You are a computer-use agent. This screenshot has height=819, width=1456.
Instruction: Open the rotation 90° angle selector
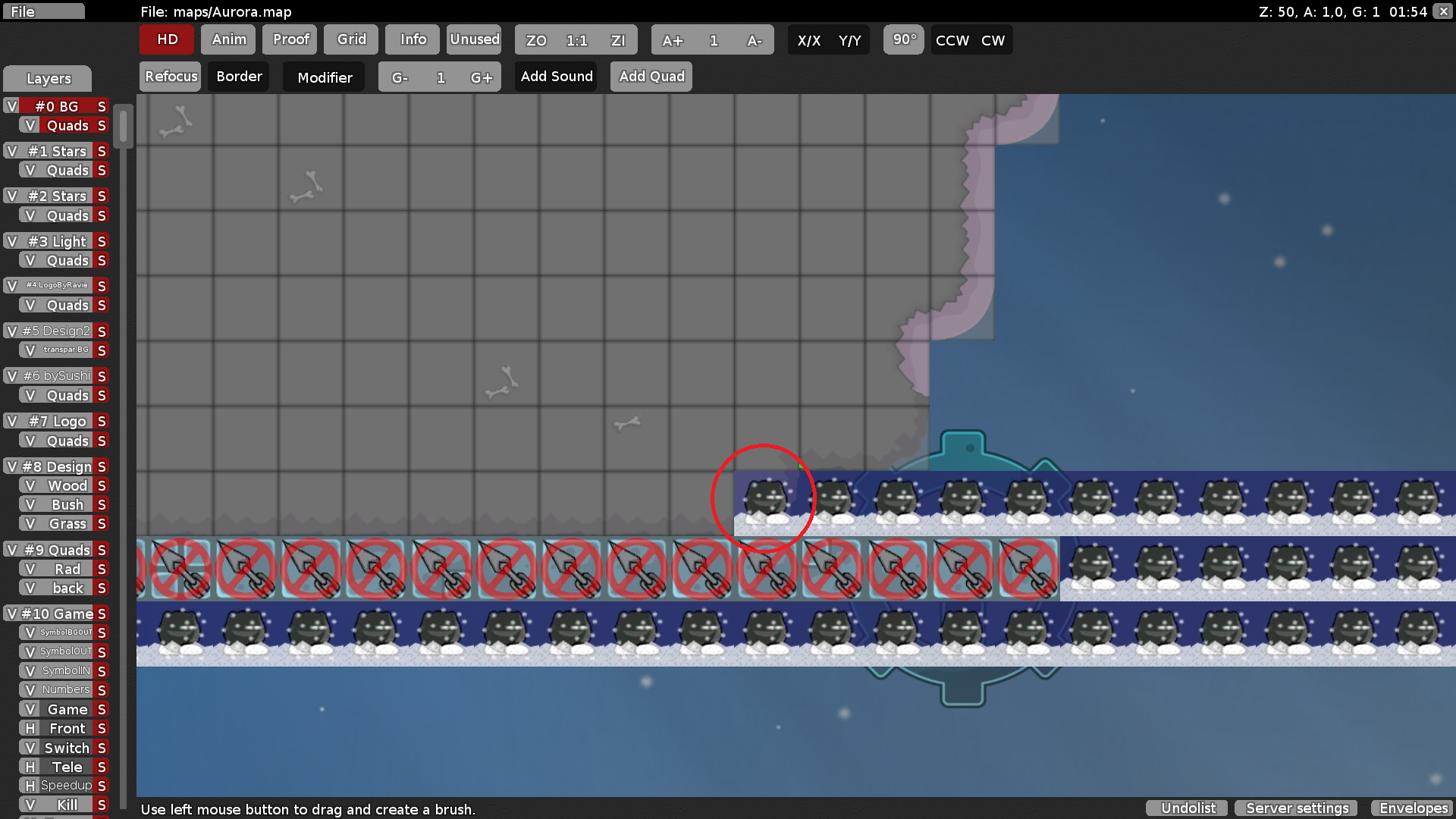tap(904, 39)
